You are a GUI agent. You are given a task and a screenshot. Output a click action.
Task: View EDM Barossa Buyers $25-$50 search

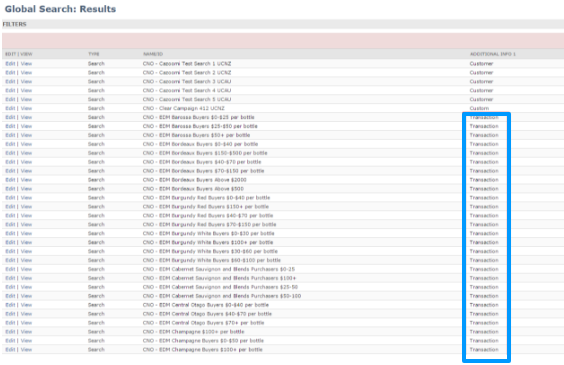click(26, 126)
